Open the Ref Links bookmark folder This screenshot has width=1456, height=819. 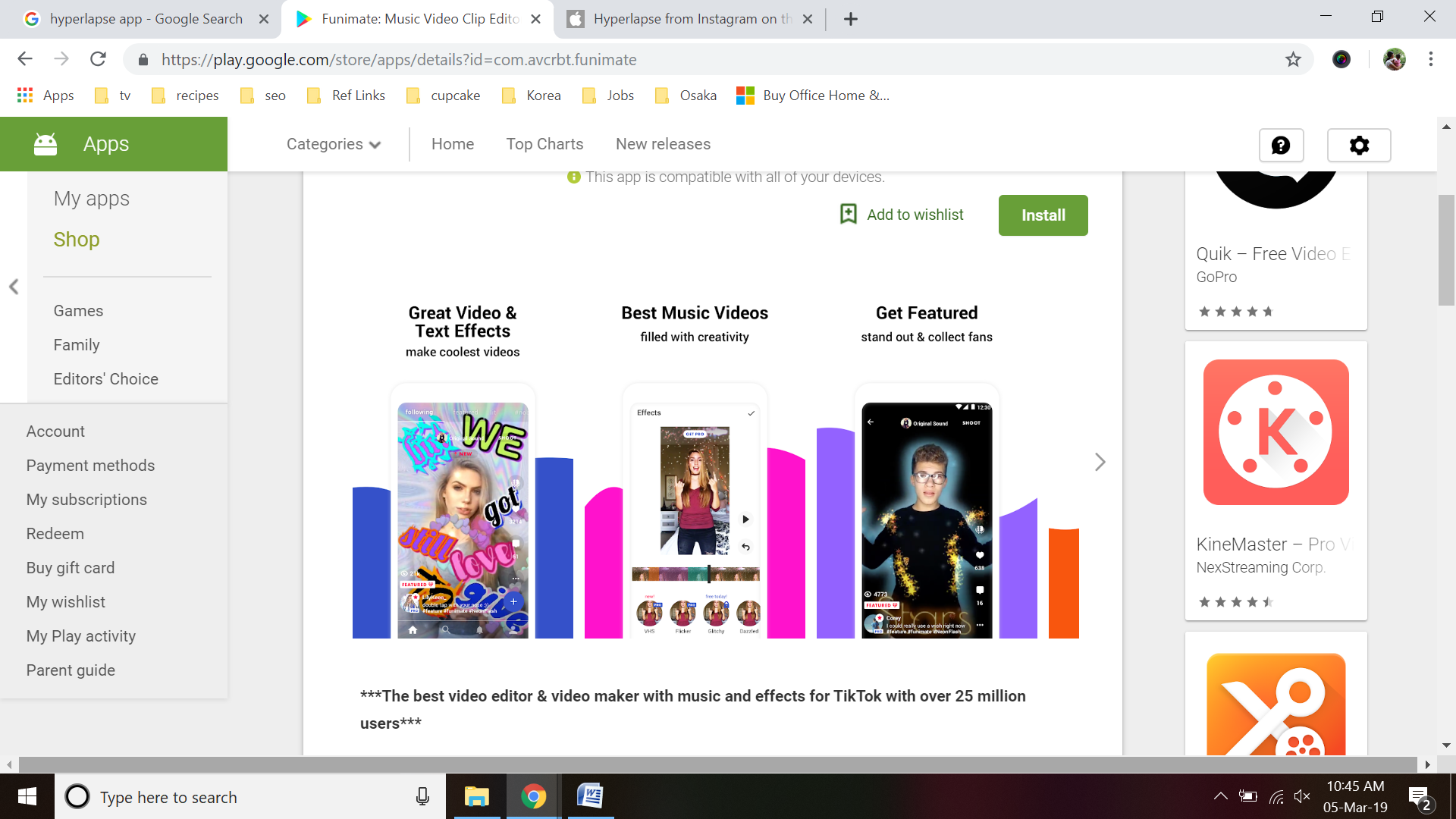pos(346,96)
